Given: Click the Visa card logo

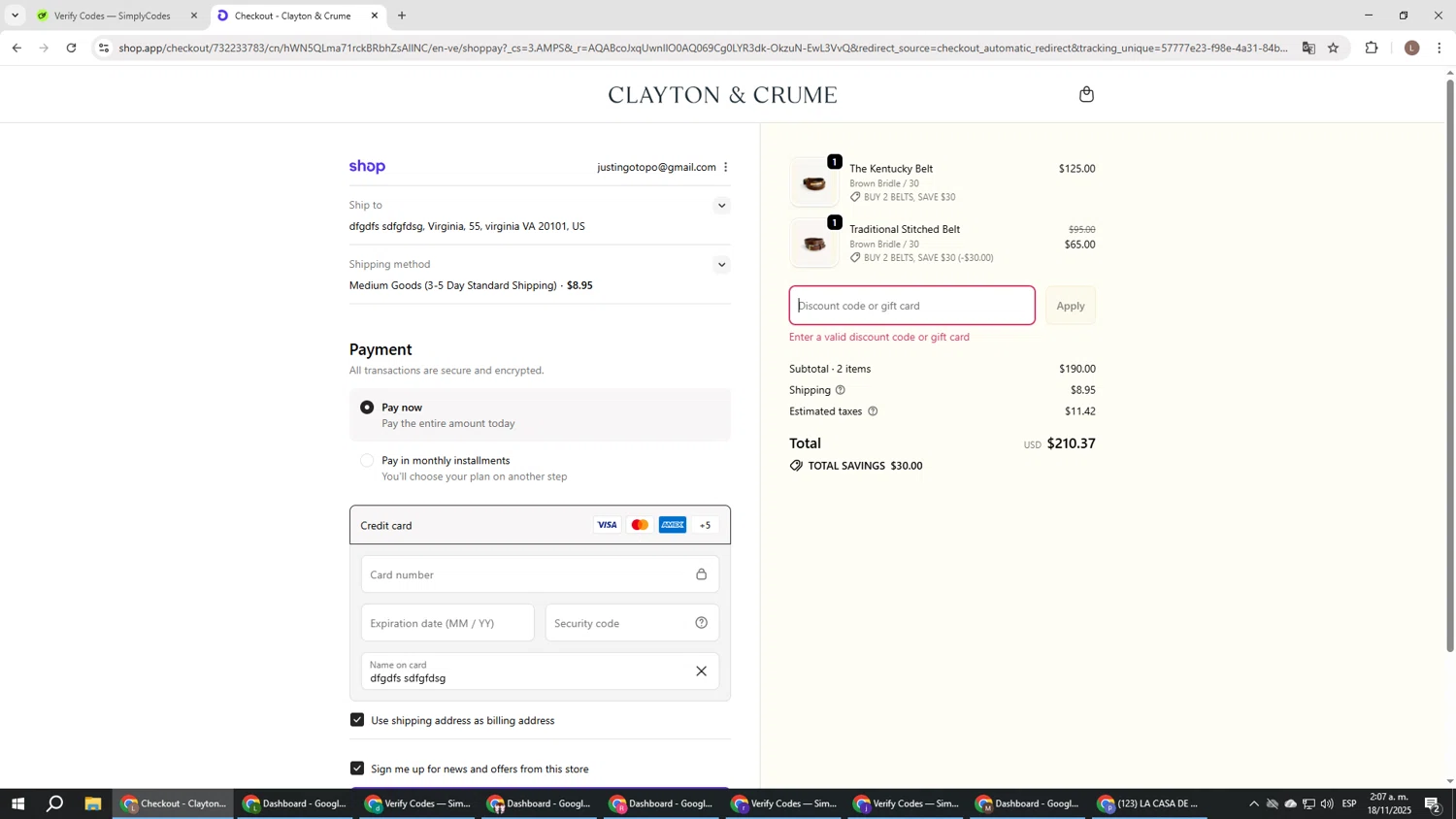Looking at the screenshot, I should 607,525.
